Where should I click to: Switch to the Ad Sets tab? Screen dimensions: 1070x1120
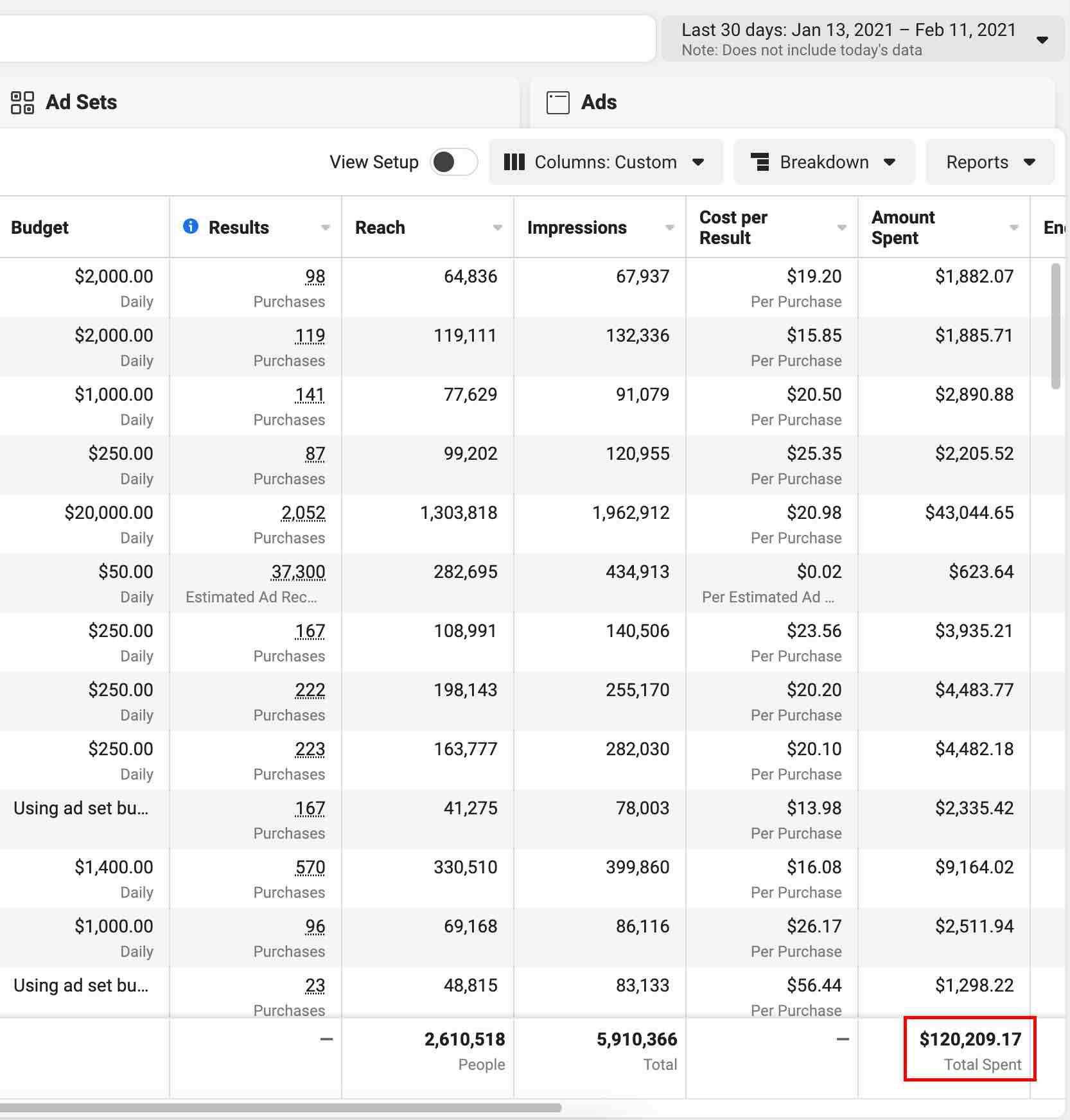point(81,103)
